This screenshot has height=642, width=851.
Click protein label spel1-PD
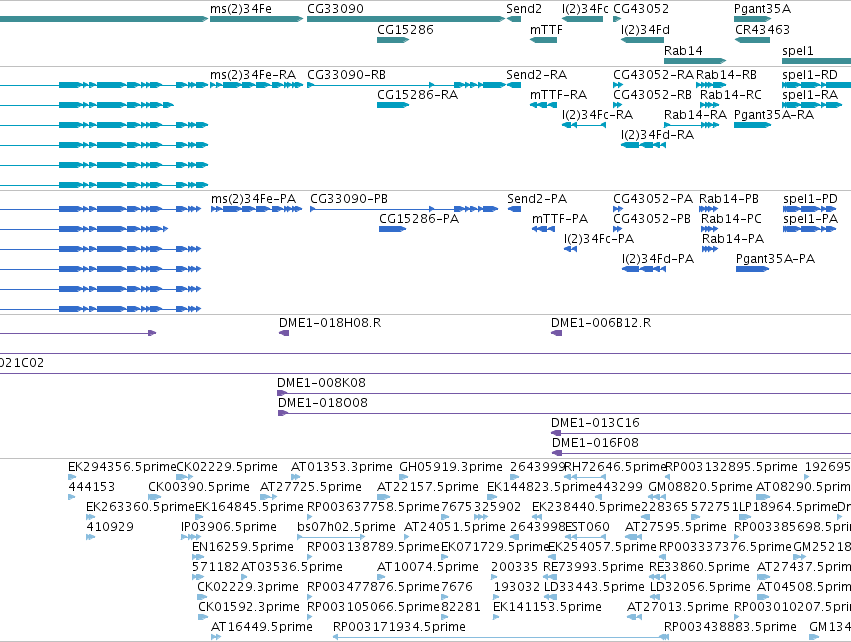click(810, 199)
